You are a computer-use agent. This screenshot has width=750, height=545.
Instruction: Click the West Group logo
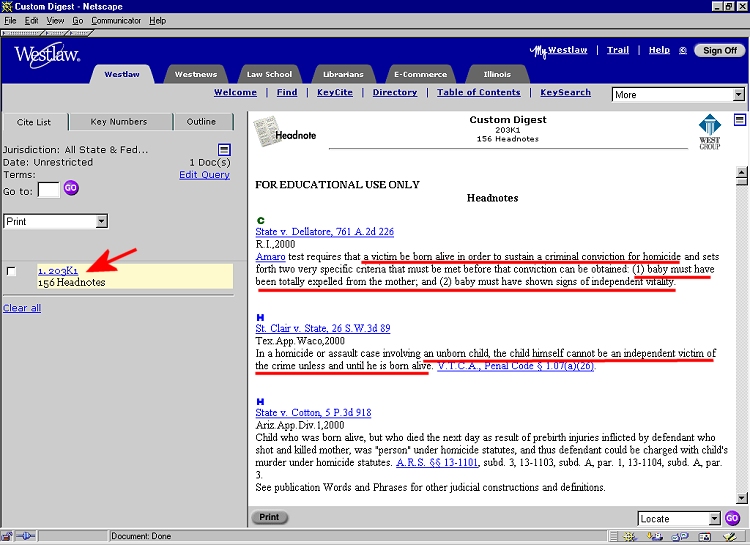(710, 132)
